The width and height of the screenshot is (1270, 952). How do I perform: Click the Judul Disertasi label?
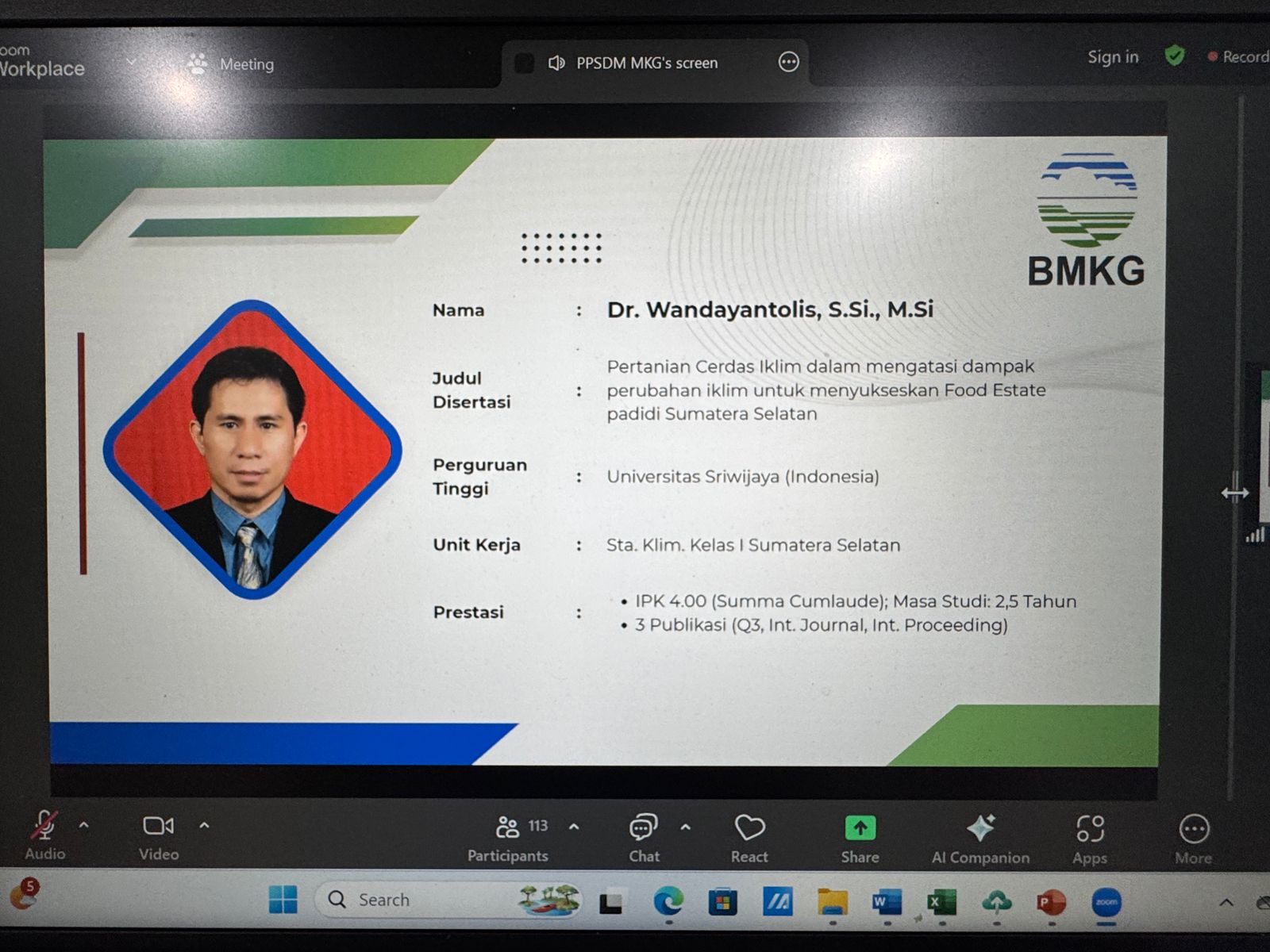(471, 390)
